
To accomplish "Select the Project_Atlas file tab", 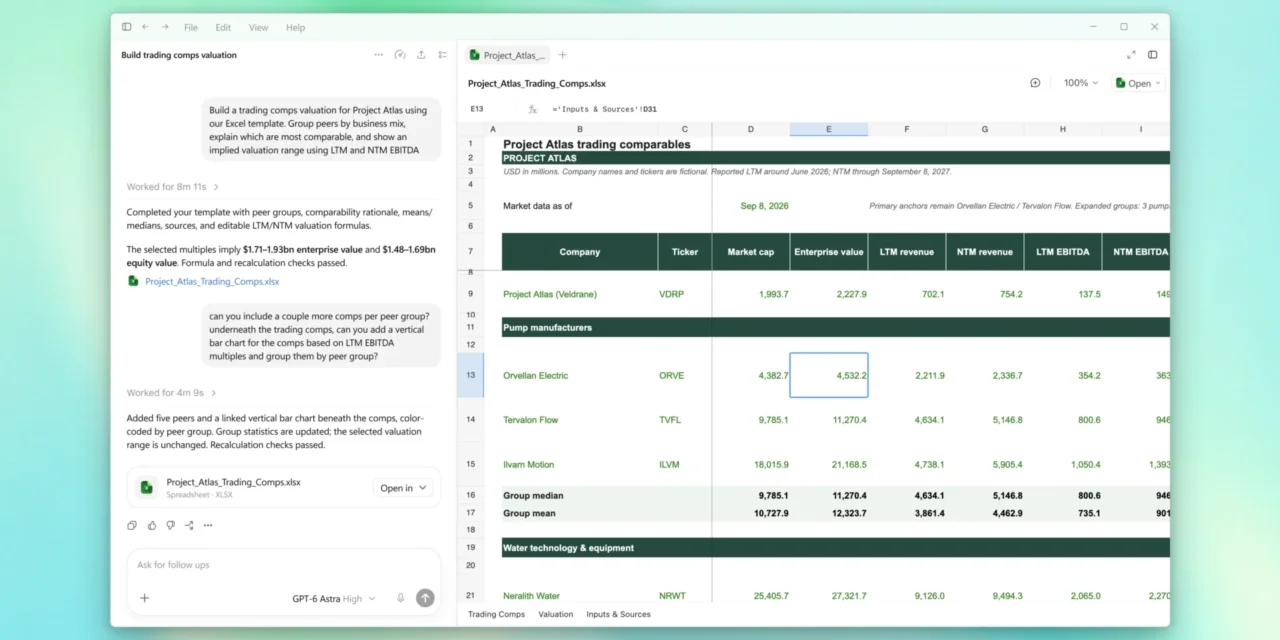I will (507, 55).
